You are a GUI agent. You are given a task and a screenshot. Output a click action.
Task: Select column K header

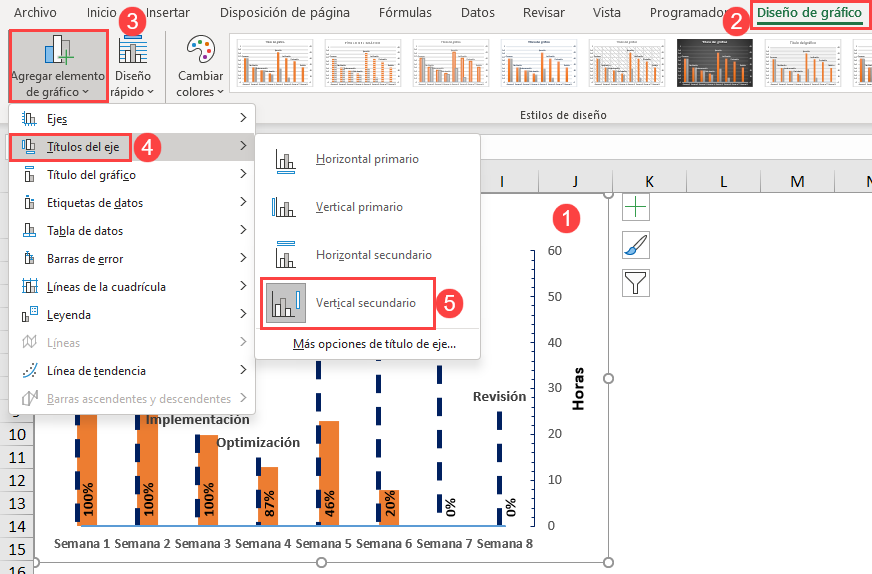(x=649, y=181)
